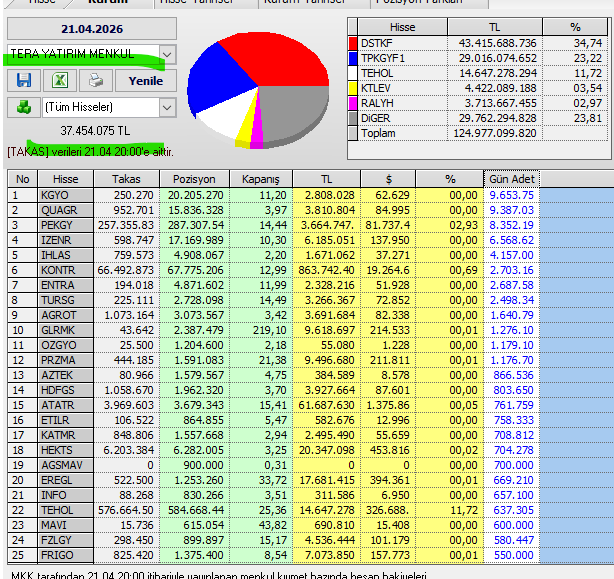The image size is (614, 579).
Task: Select the IHLAS stock cell
Action: click(66, 255)
